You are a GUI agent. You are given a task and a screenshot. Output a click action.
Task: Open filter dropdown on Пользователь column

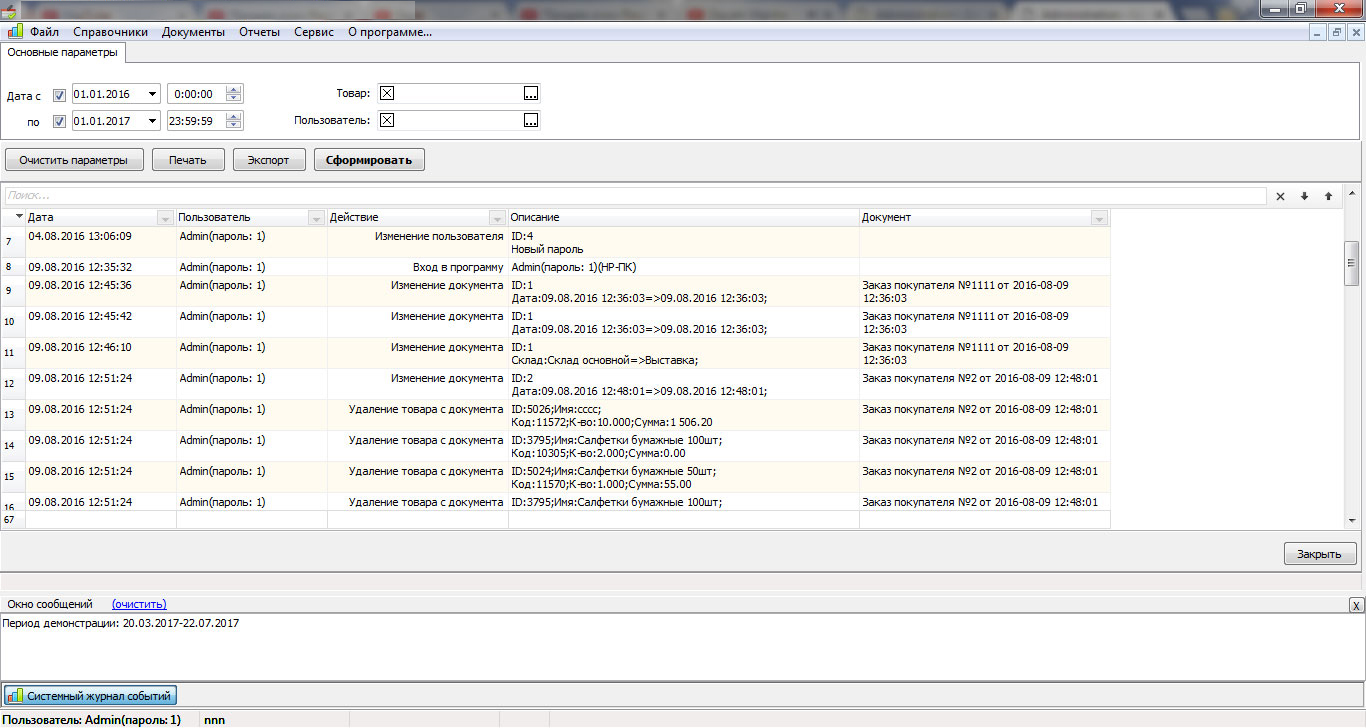316,218
